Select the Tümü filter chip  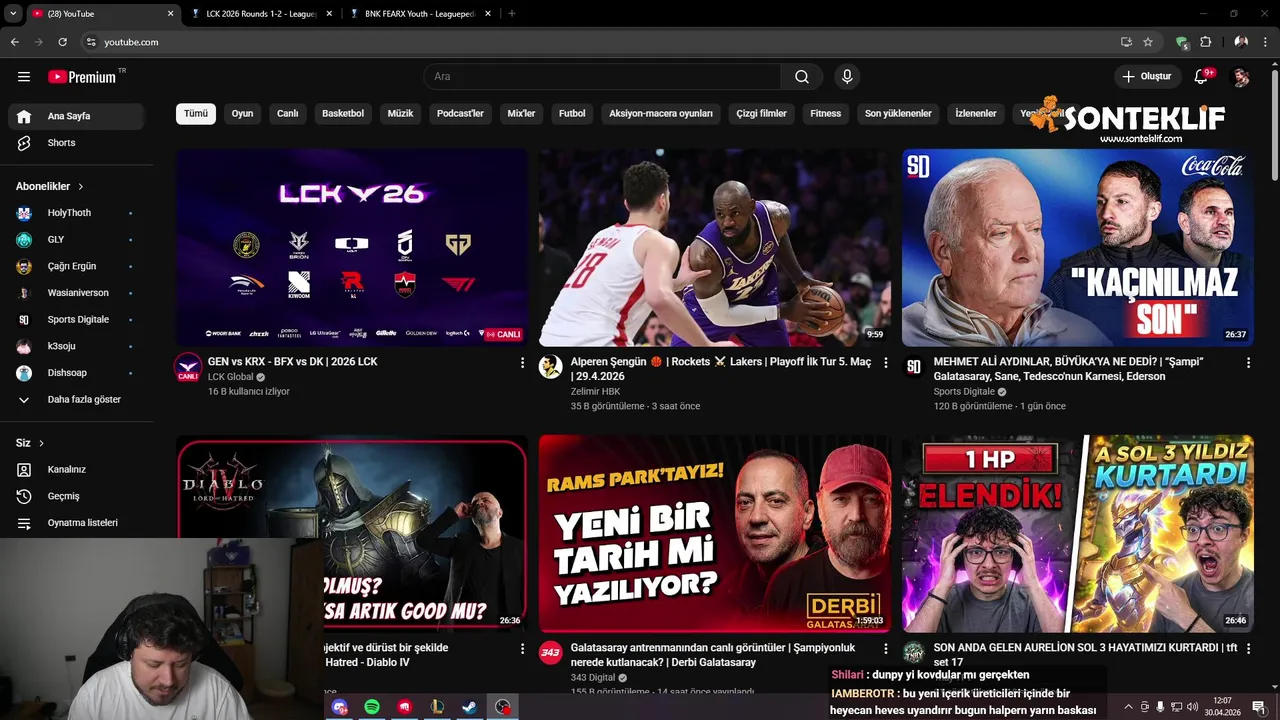pos(196,114)
